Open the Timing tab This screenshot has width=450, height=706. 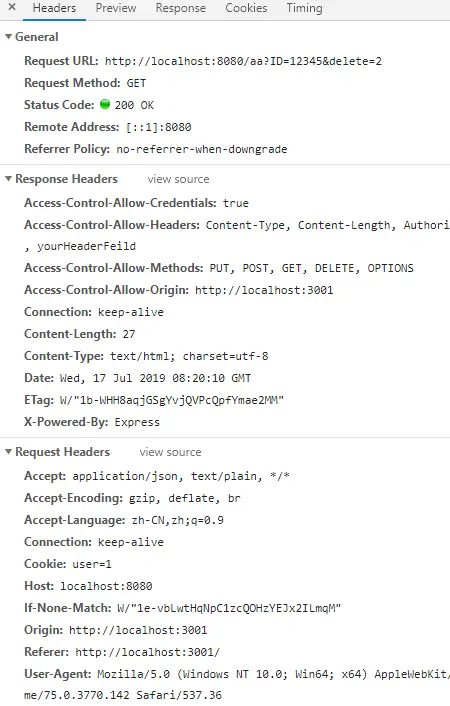click(x=305, y=8)
